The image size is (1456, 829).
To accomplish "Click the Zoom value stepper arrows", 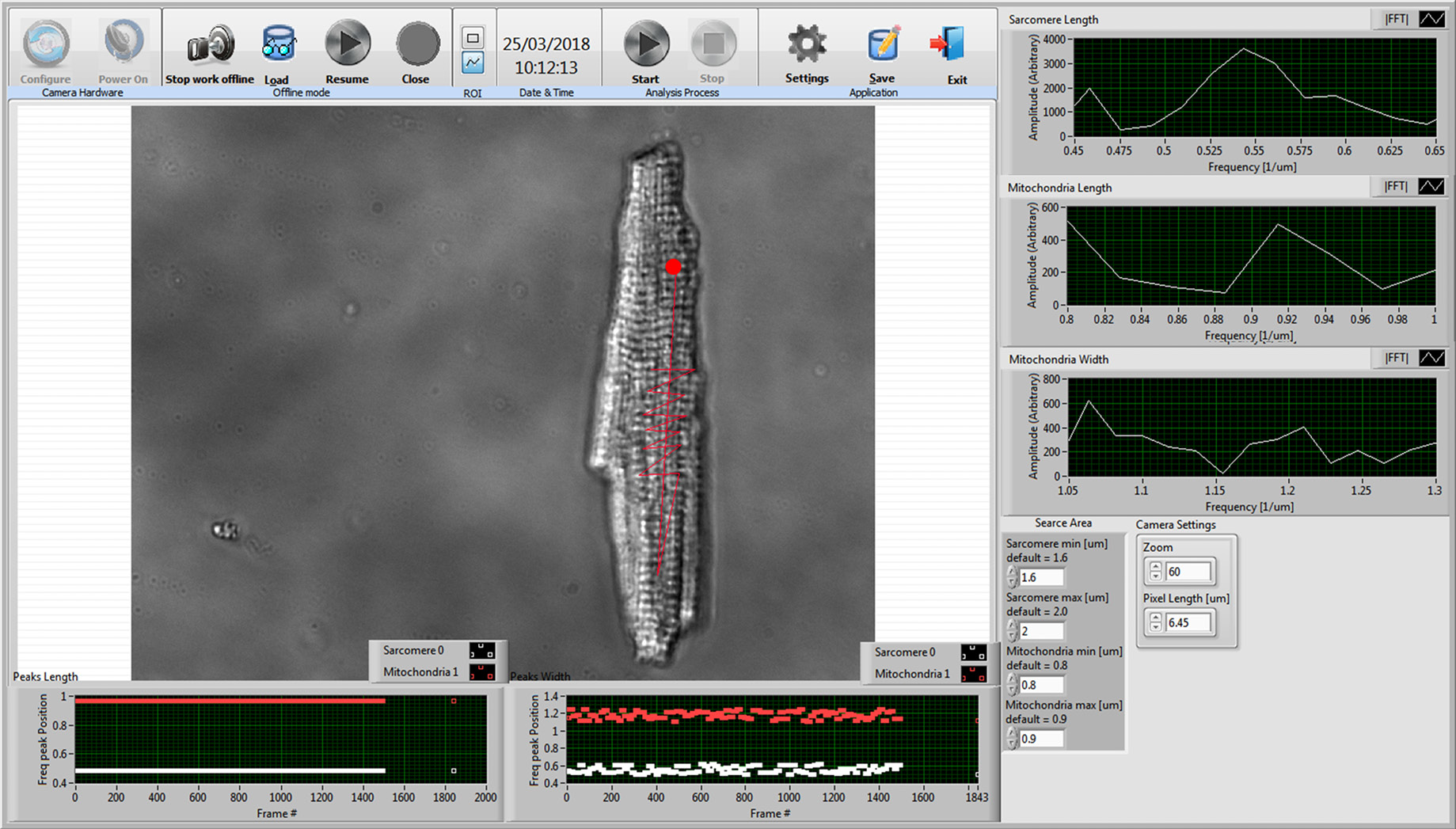I will 1156,571.
